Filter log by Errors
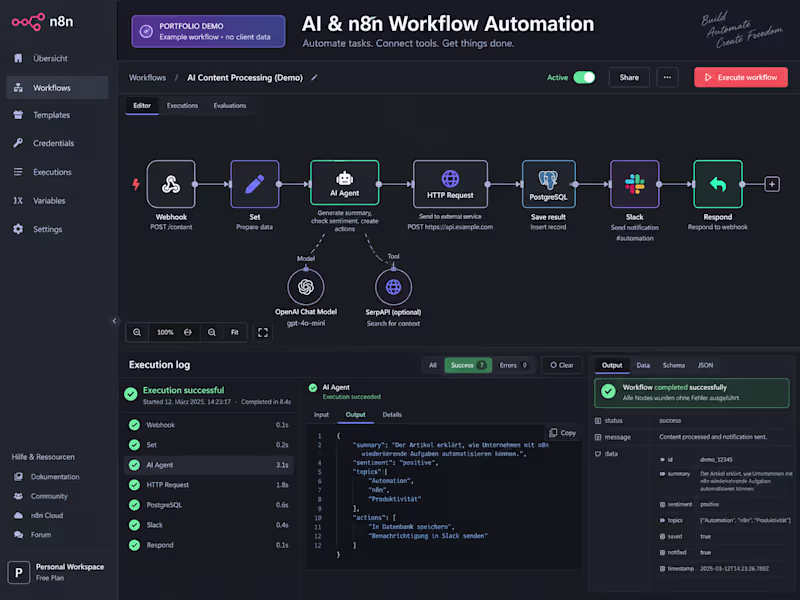 tap(513, 365)
